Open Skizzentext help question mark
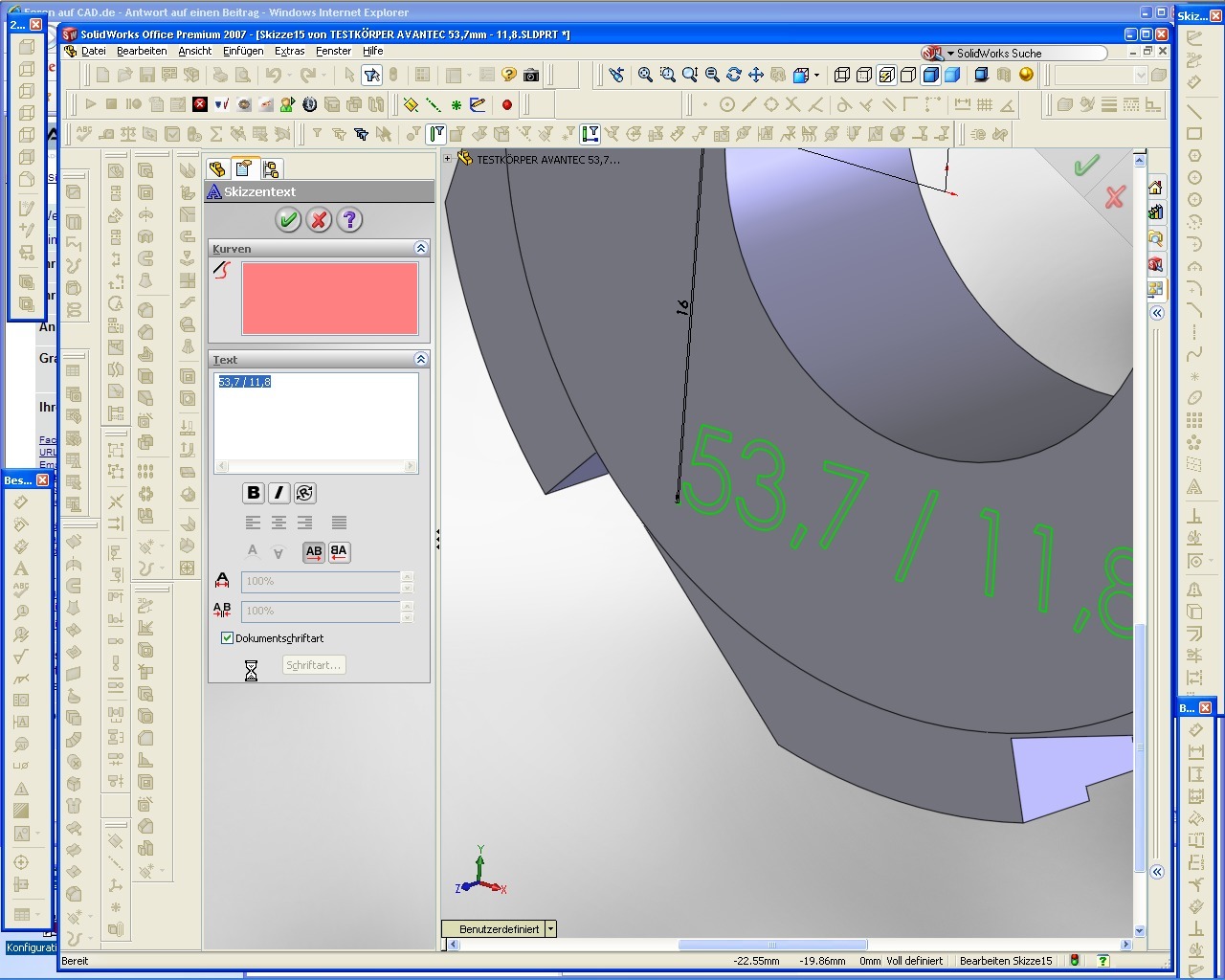1225x980 pixels. 349,220
